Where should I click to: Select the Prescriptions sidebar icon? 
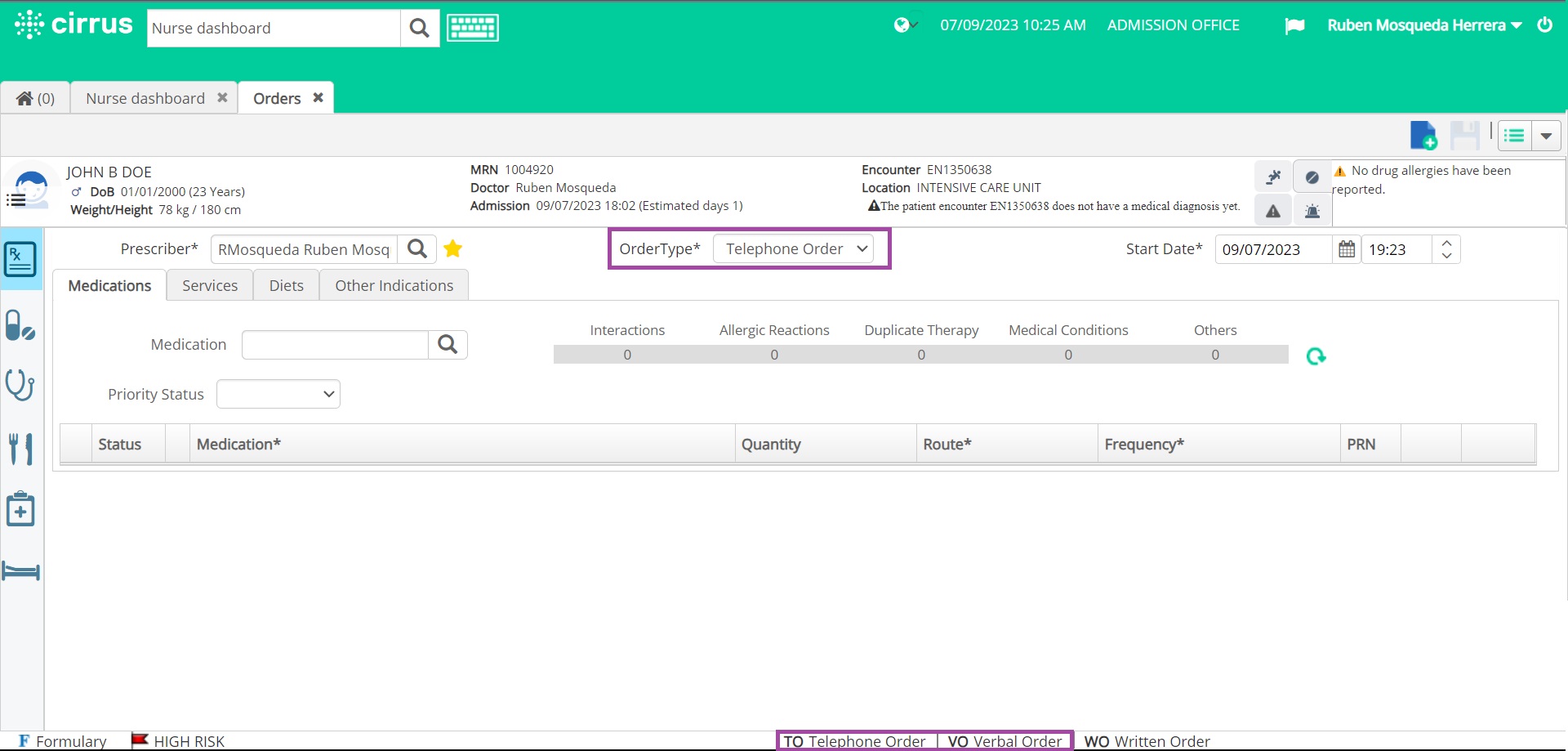coord(20,260)
